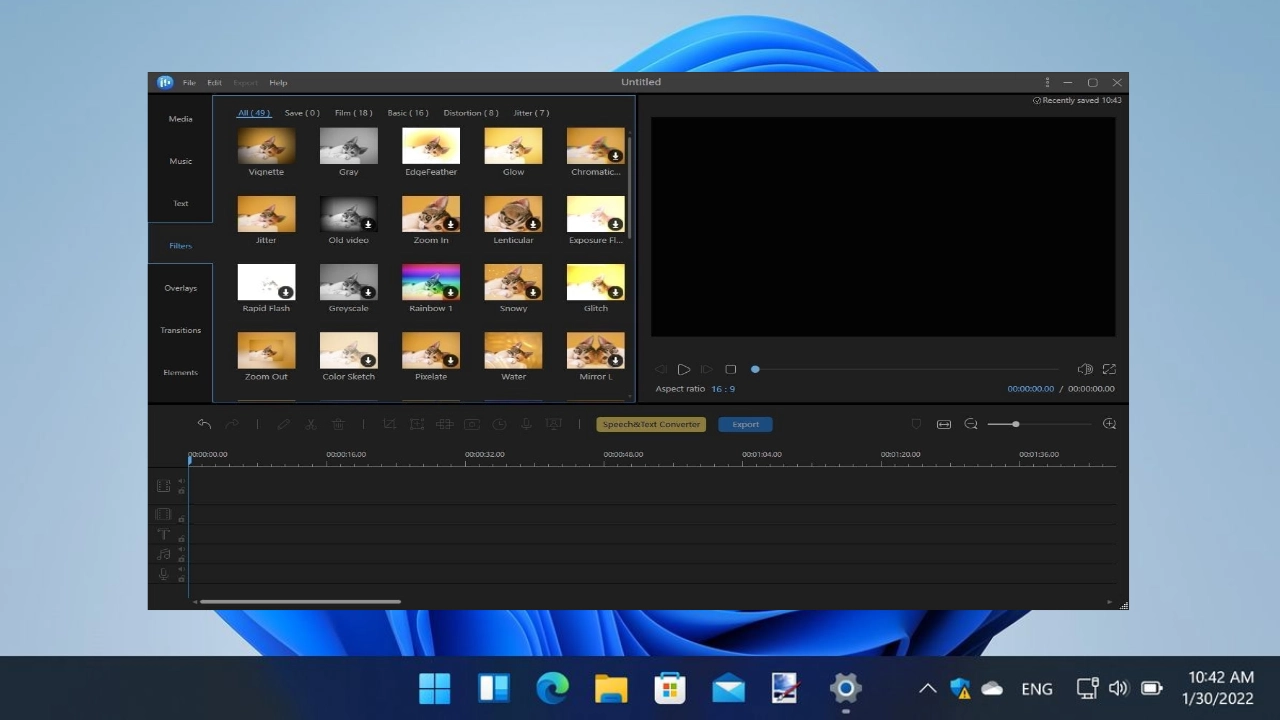This screenshot has width=1280, height=720.
Task: Click the play button under preview
Action: point(684,370)
